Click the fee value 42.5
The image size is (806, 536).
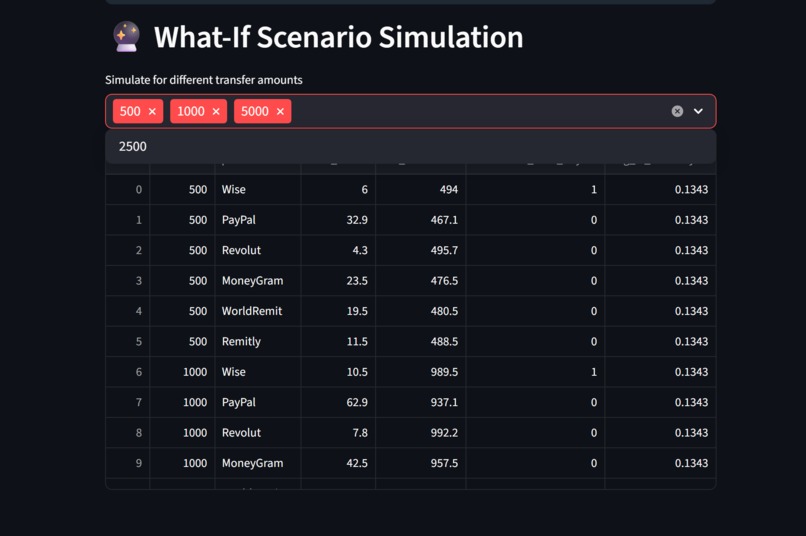[357, 463]
